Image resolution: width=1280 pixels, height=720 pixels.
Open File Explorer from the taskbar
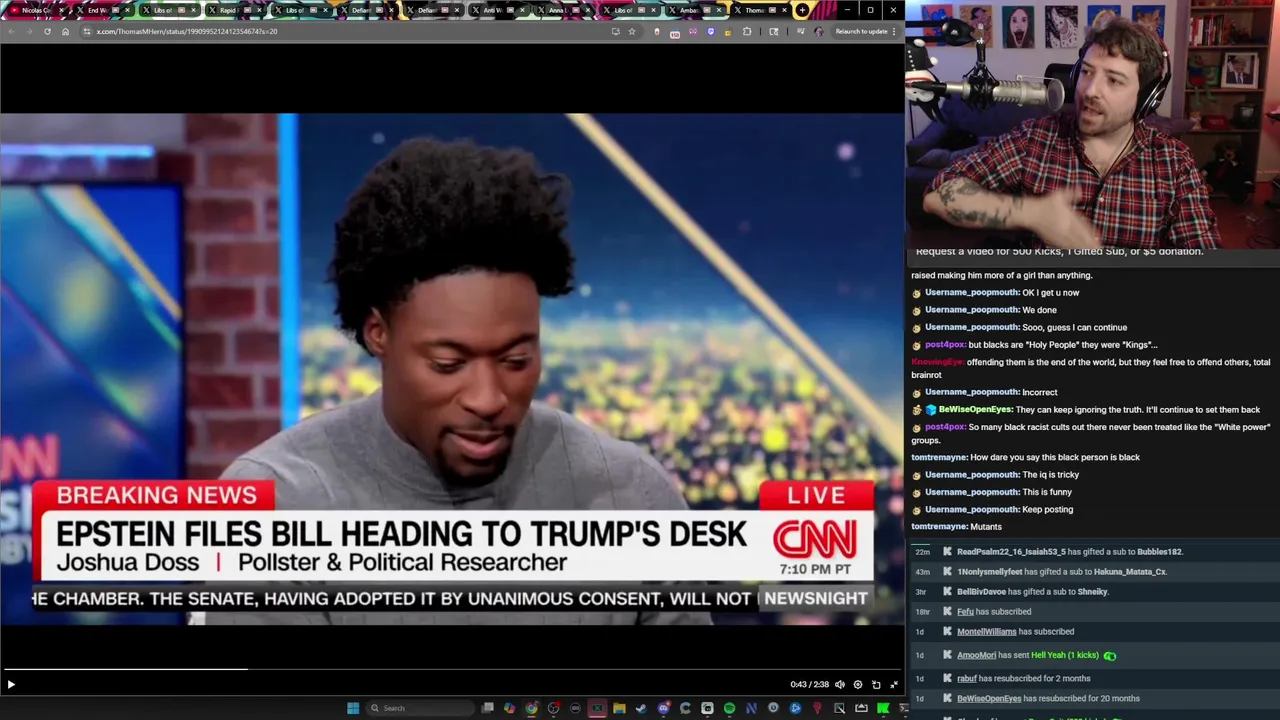(x=619, y=708)
